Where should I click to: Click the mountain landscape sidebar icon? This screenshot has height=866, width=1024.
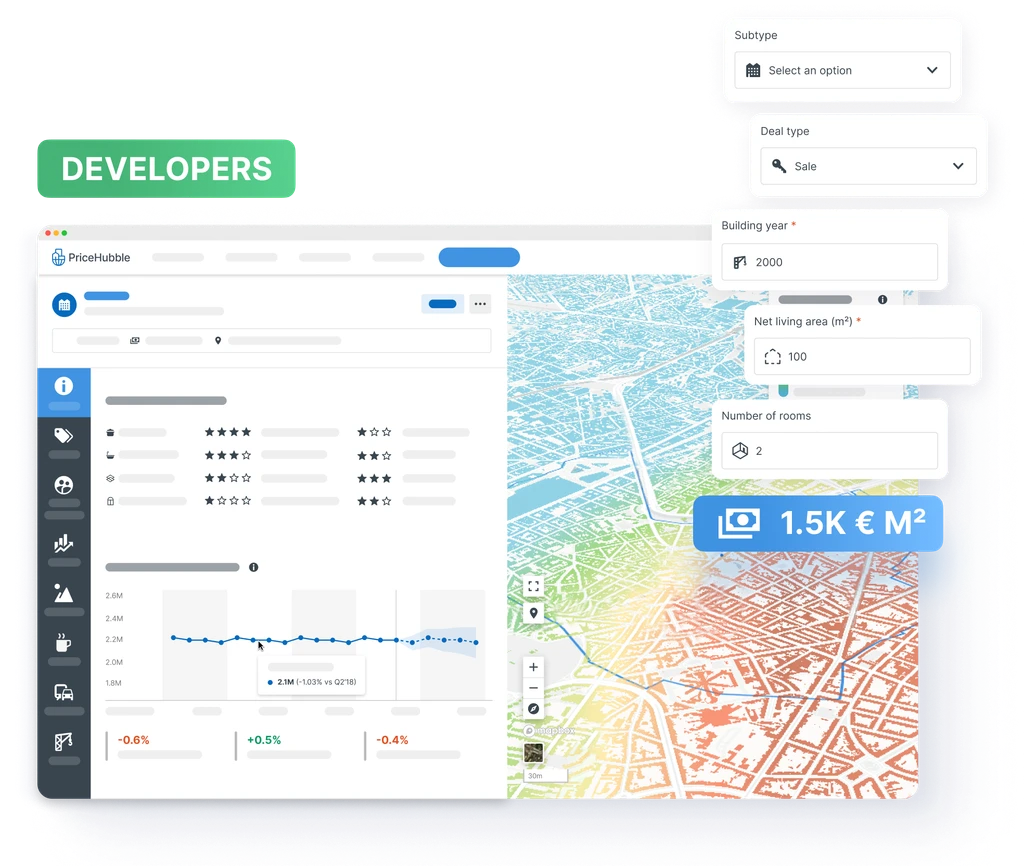click(x=64, y=593)
